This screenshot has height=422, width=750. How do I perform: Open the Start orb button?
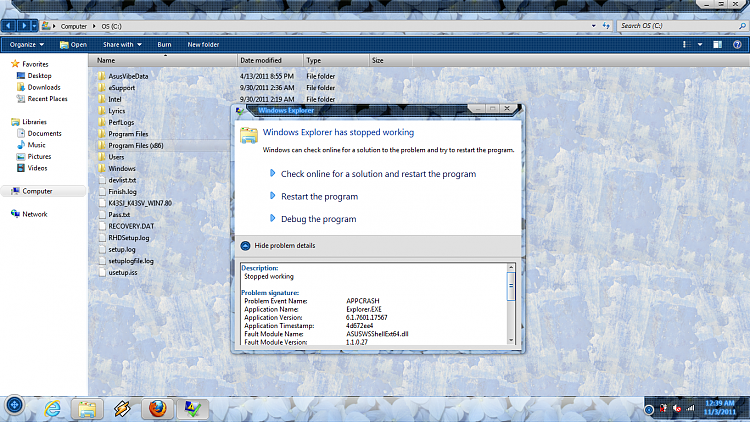[14, 406]
